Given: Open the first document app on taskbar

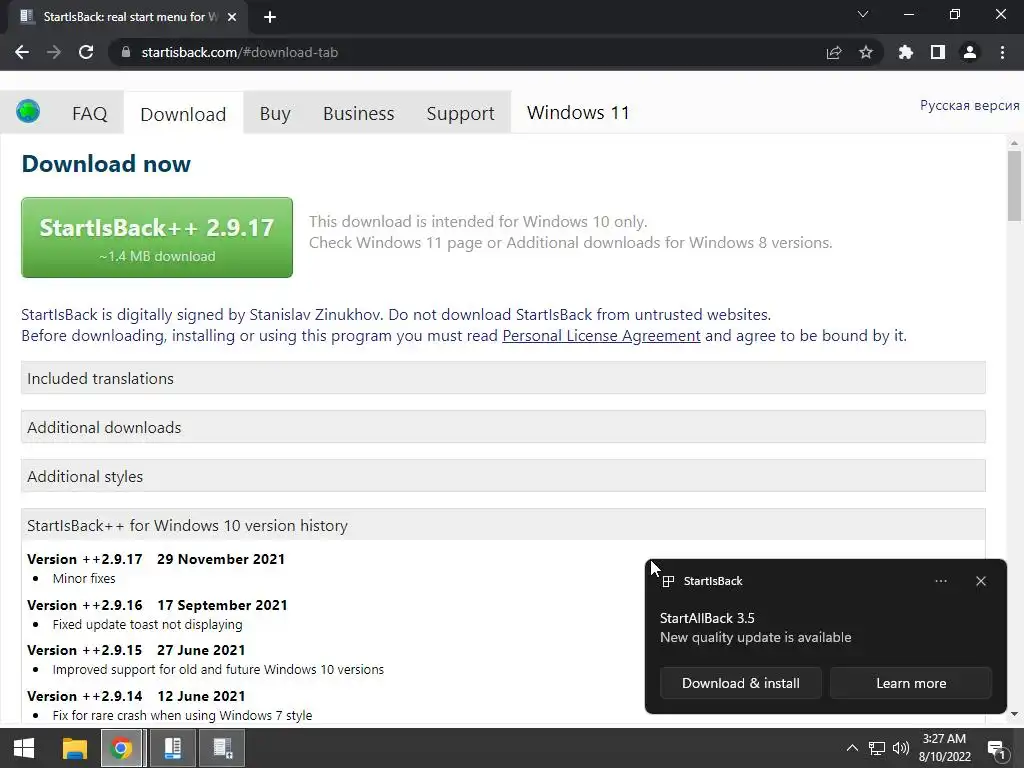Looking at the screenshot, I should (x=172, y=748).
